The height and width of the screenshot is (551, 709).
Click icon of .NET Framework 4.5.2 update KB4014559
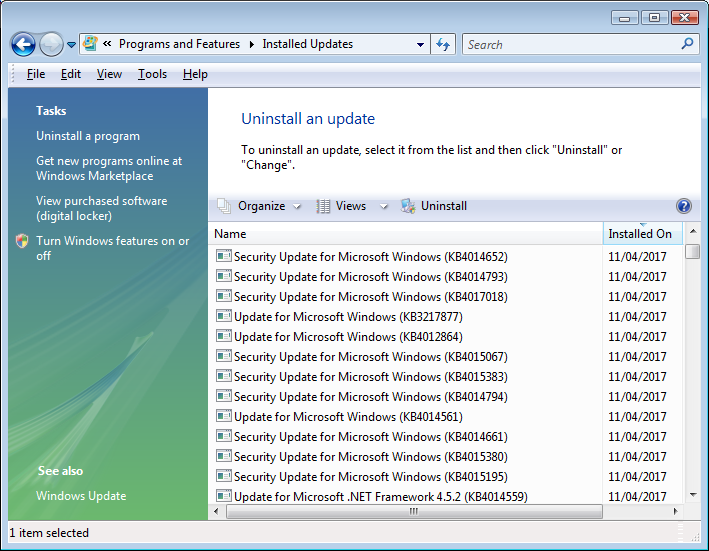(224, 496)
